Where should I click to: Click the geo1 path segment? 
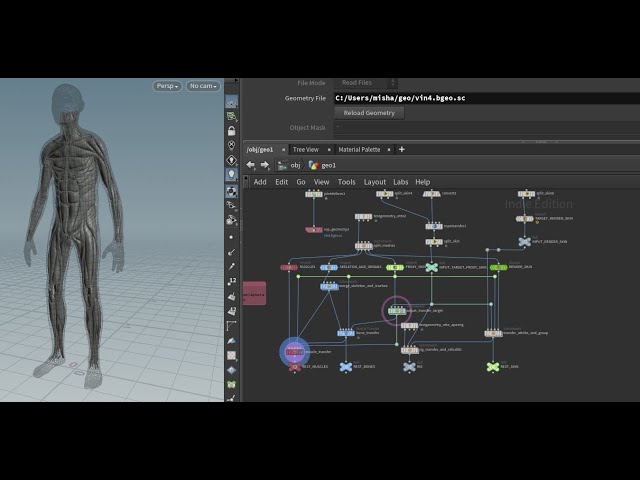[x=323, y=165]
